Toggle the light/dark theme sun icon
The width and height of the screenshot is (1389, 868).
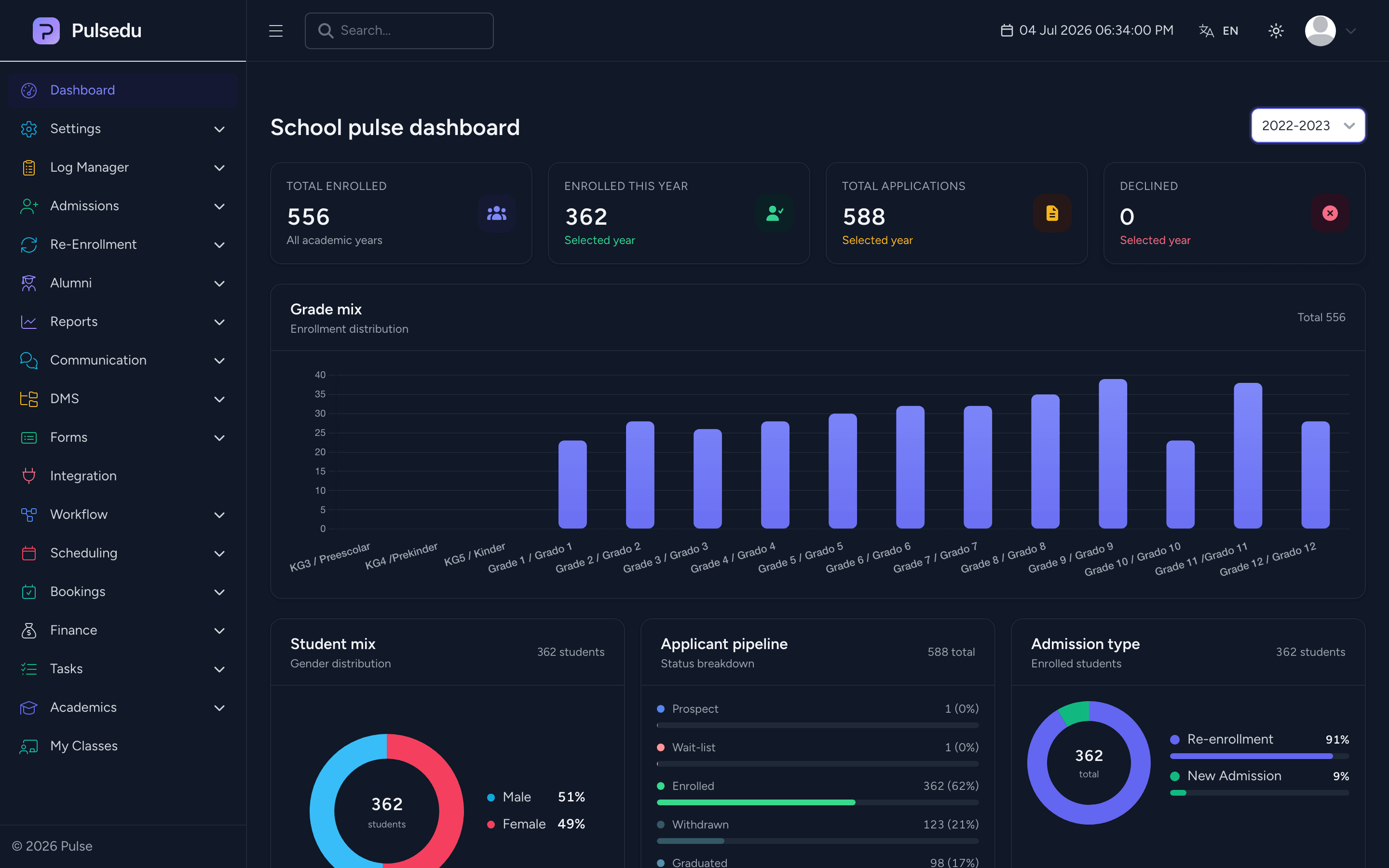coord(1275,30)
